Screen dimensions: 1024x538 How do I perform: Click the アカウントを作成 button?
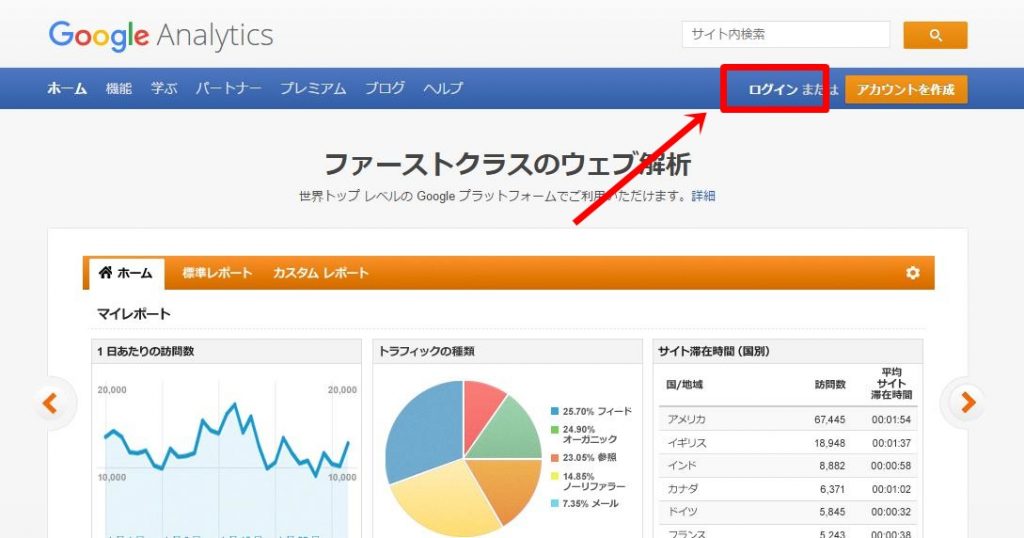[906, 89]
